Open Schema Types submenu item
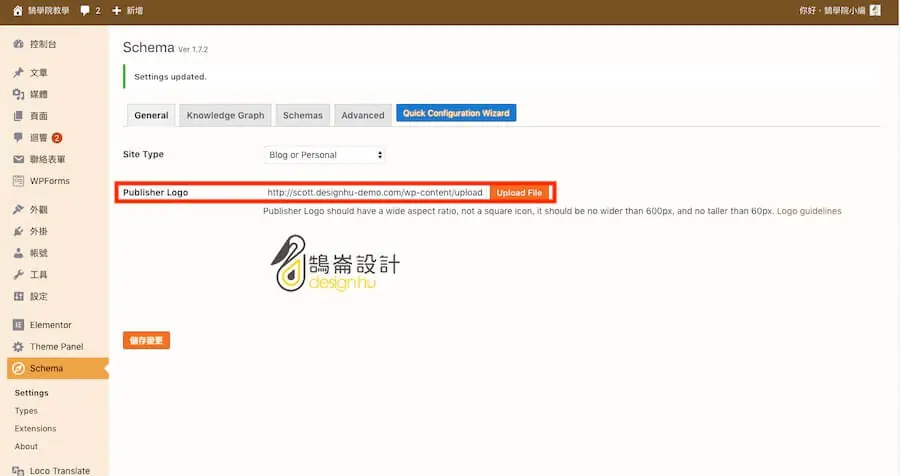 click(x=26, y=411)
